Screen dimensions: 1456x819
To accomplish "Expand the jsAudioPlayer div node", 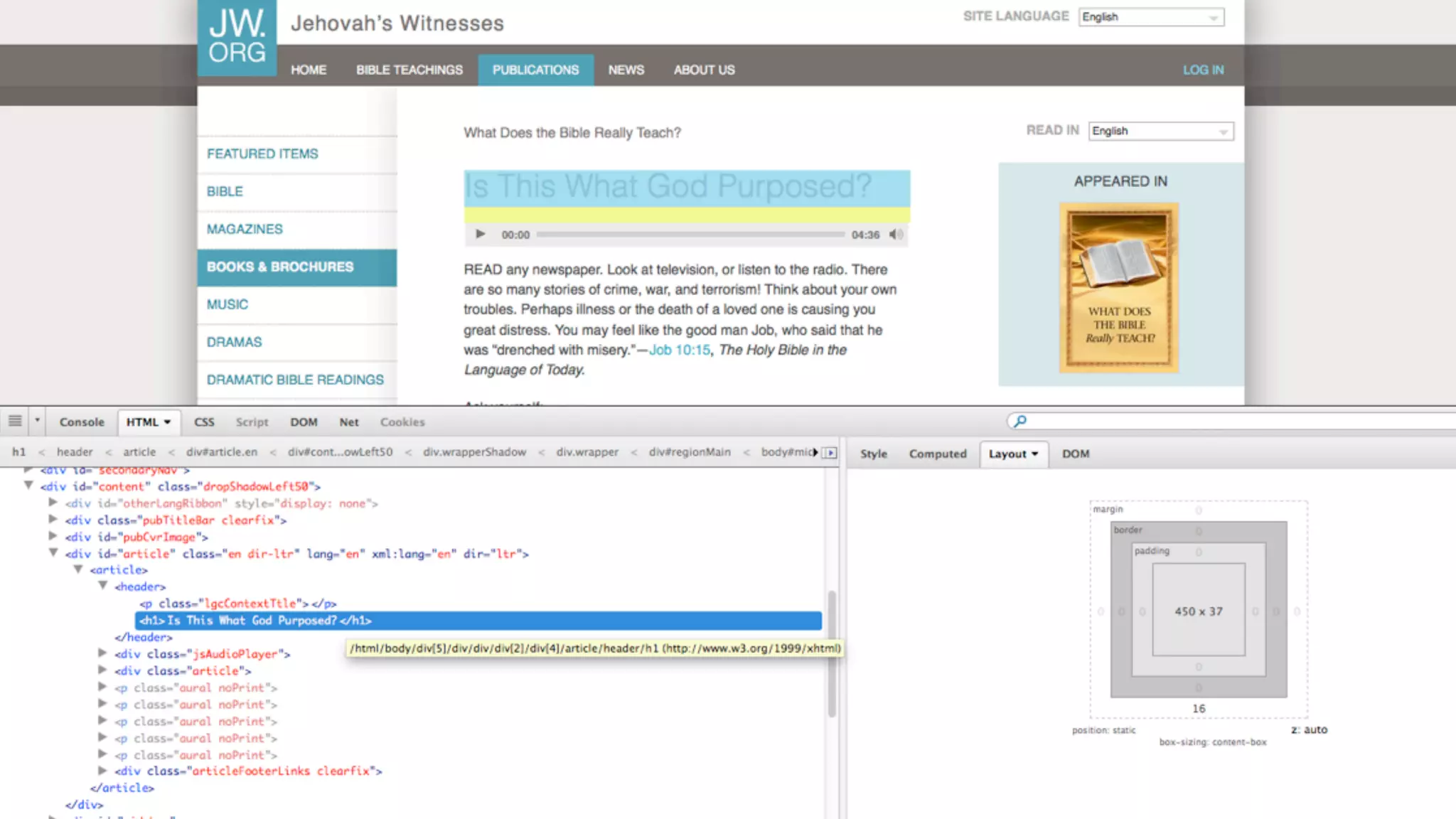I will coord(103,653).
